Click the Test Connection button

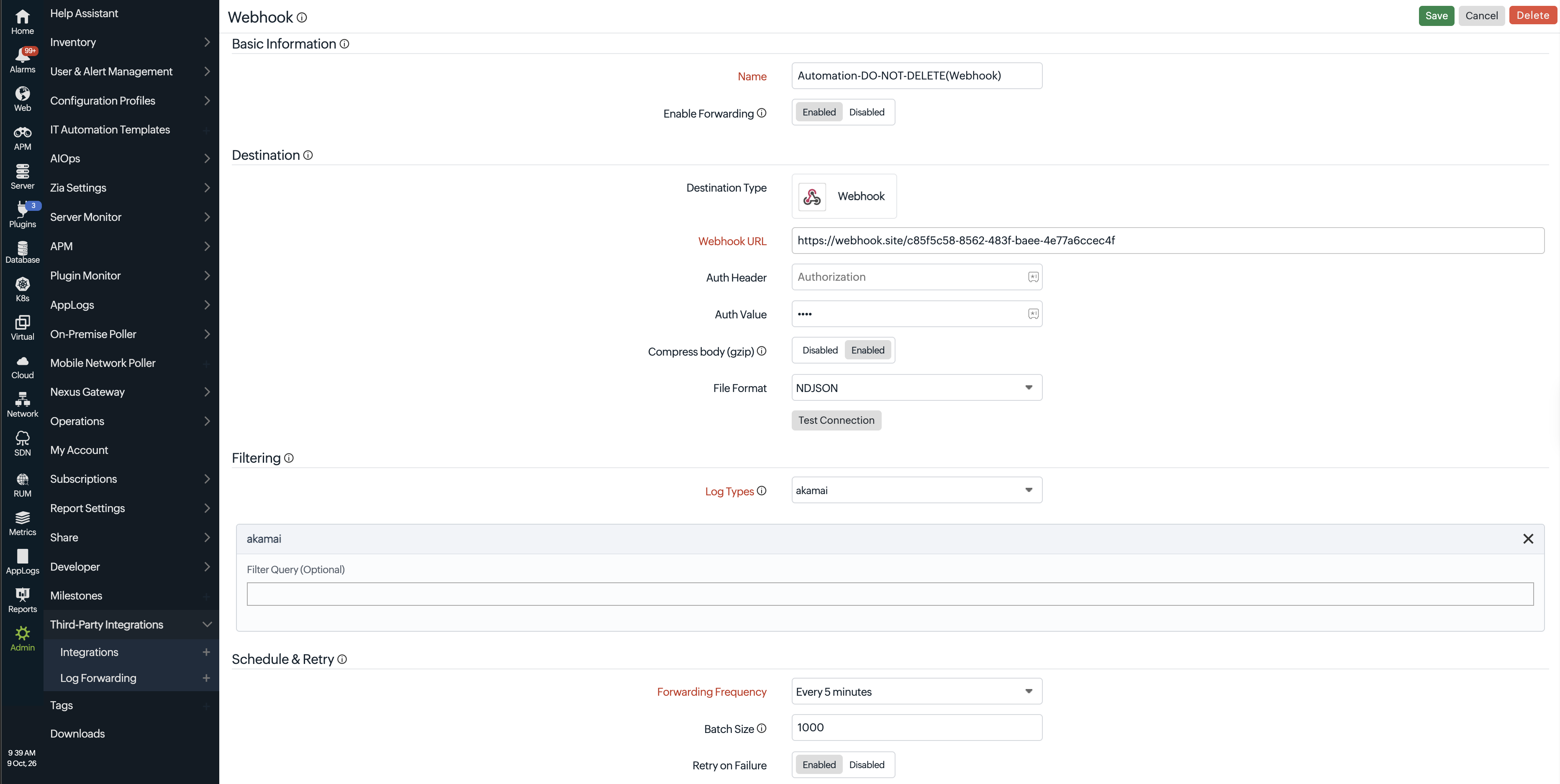click(x=836, y=420)
